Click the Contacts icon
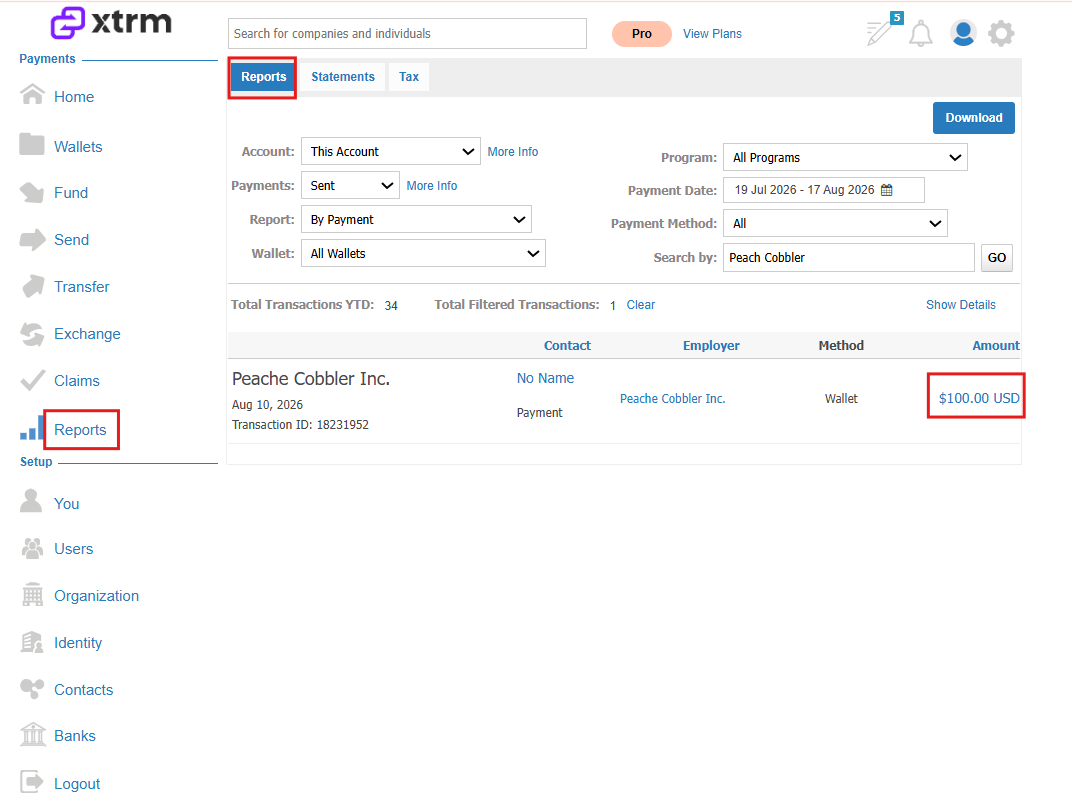 pyautogui.click(x=31, y=688)
